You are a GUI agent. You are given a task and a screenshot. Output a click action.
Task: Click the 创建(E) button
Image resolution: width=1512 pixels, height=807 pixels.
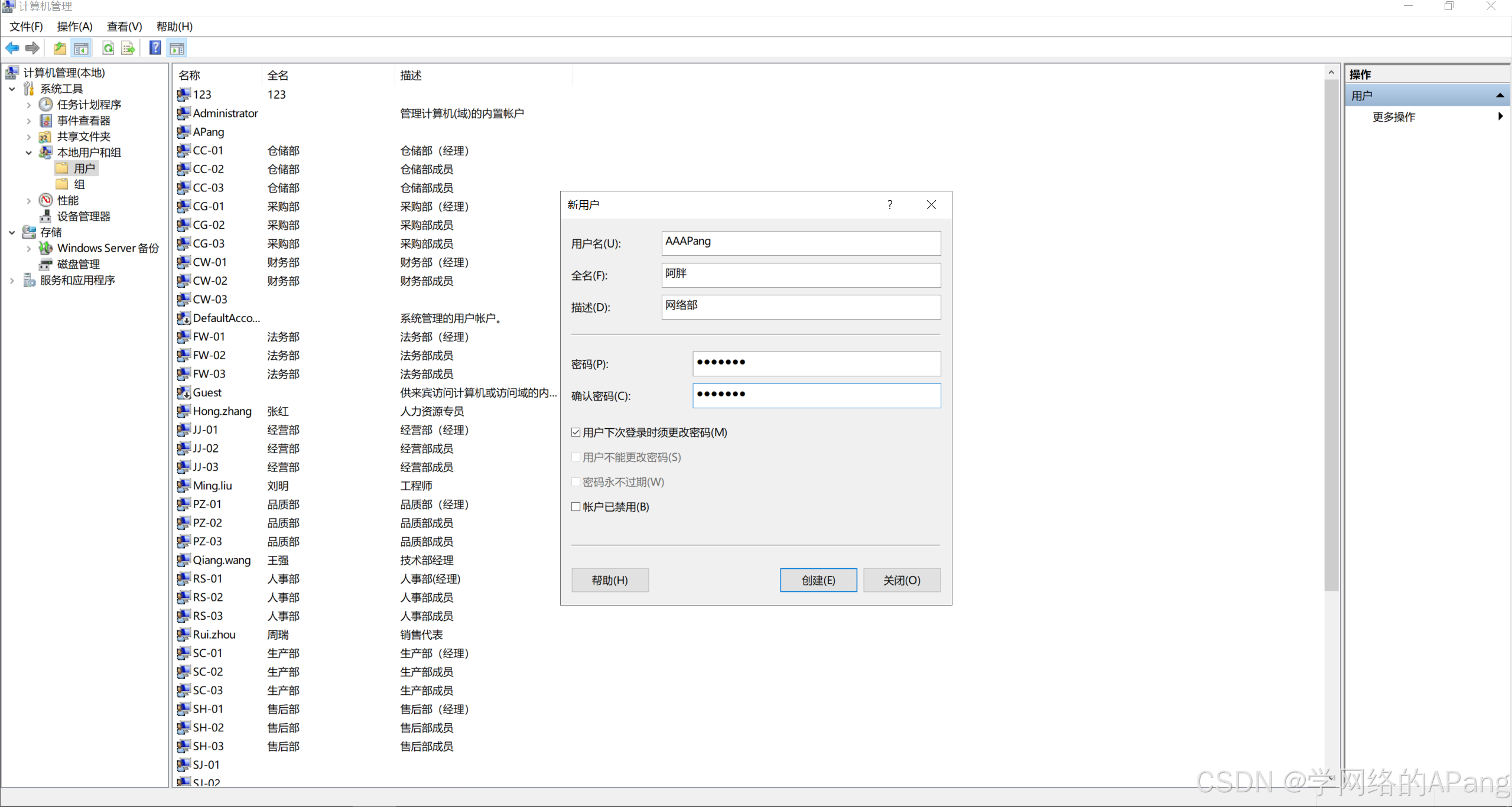pos(818,580)
